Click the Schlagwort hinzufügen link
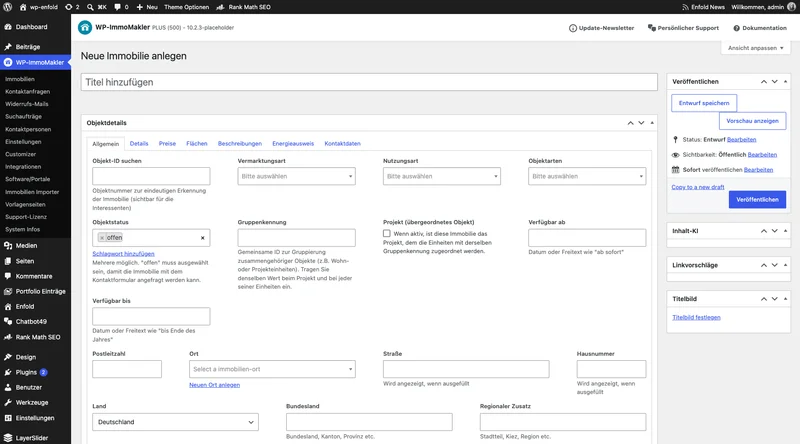 [123, 254]
